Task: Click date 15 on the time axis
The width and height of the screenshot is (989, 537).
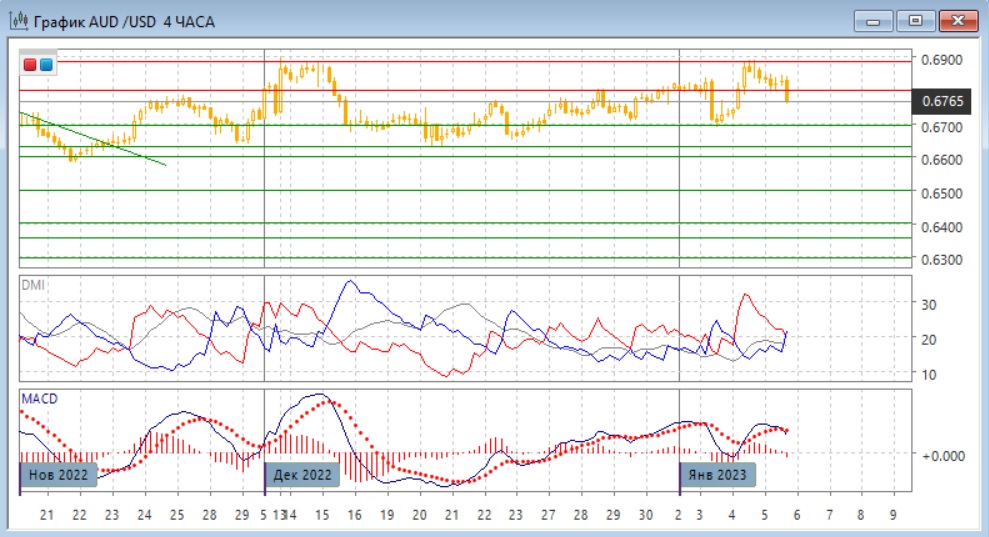Action: [x=321, y=515]
